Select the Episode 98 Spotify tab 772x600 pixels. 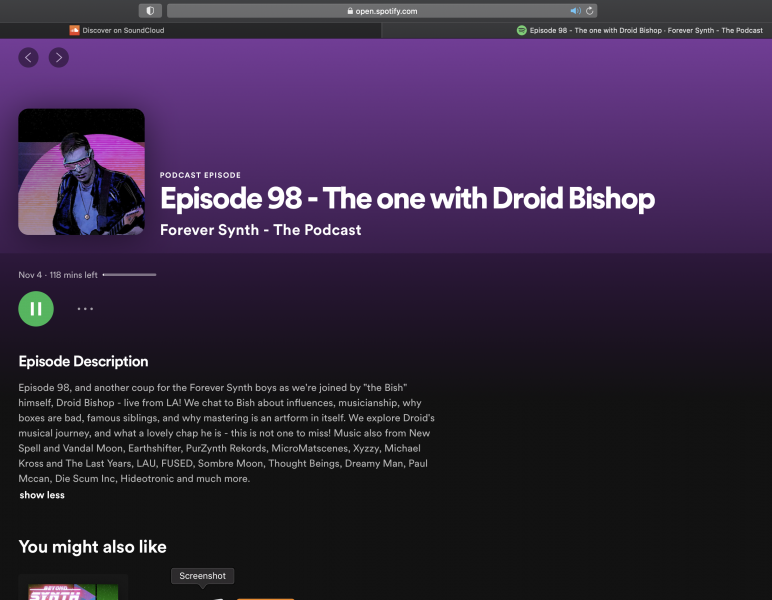(x=577, y=31)
